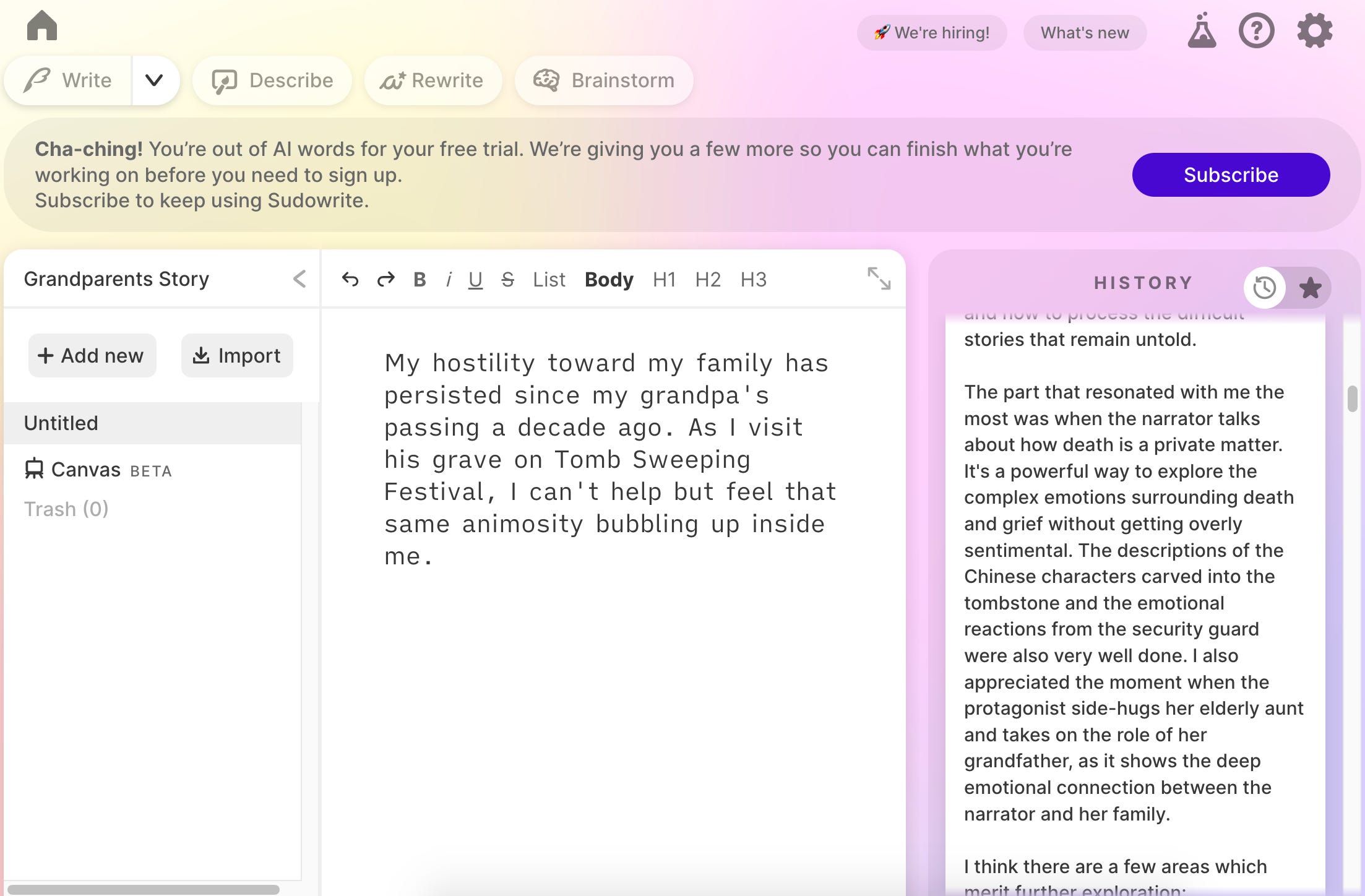Switch history panel to starred view
Screen dimensions: 1365x896
tap(1309, 288)
